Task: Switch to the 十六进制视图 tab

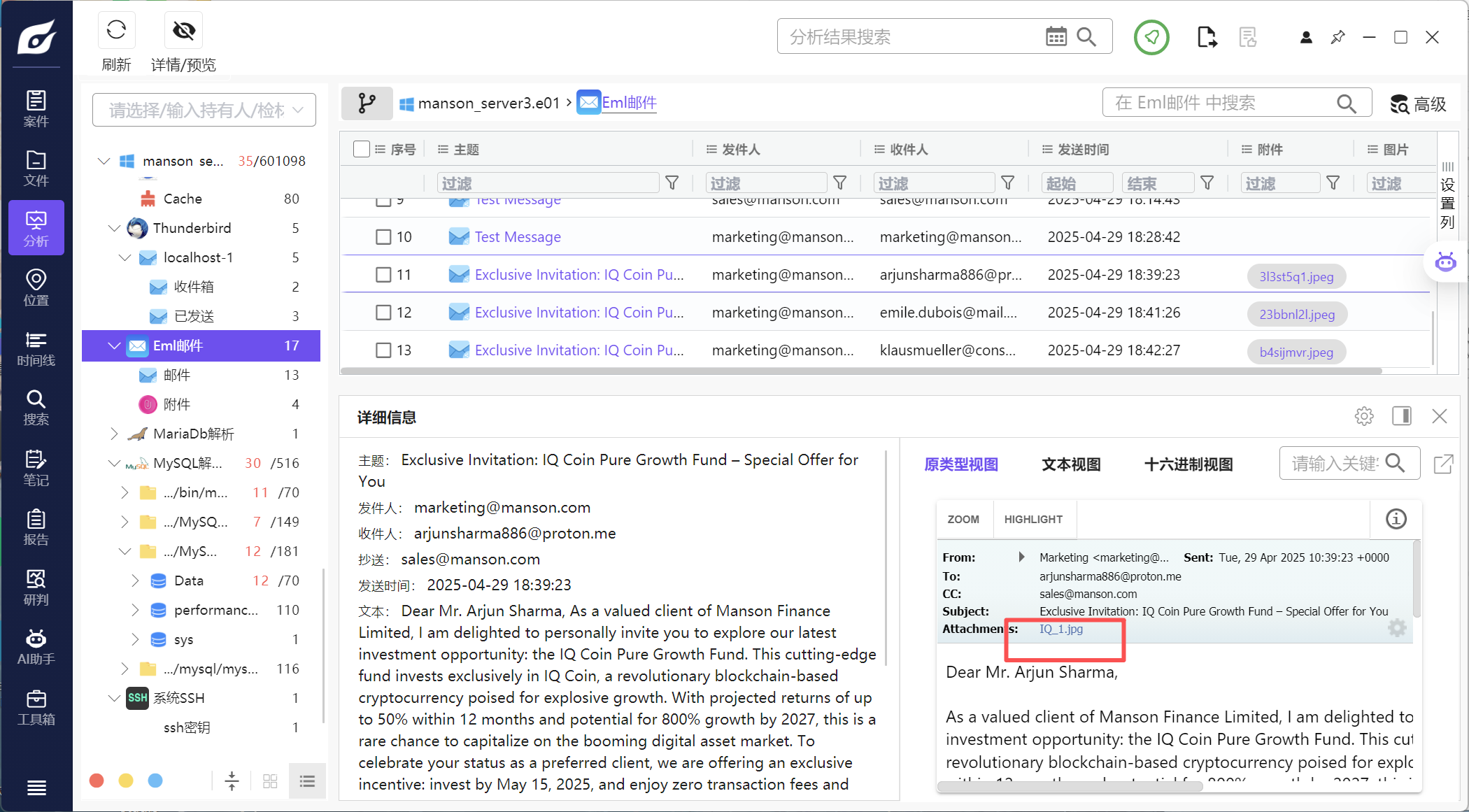Action: (1188, 464)
